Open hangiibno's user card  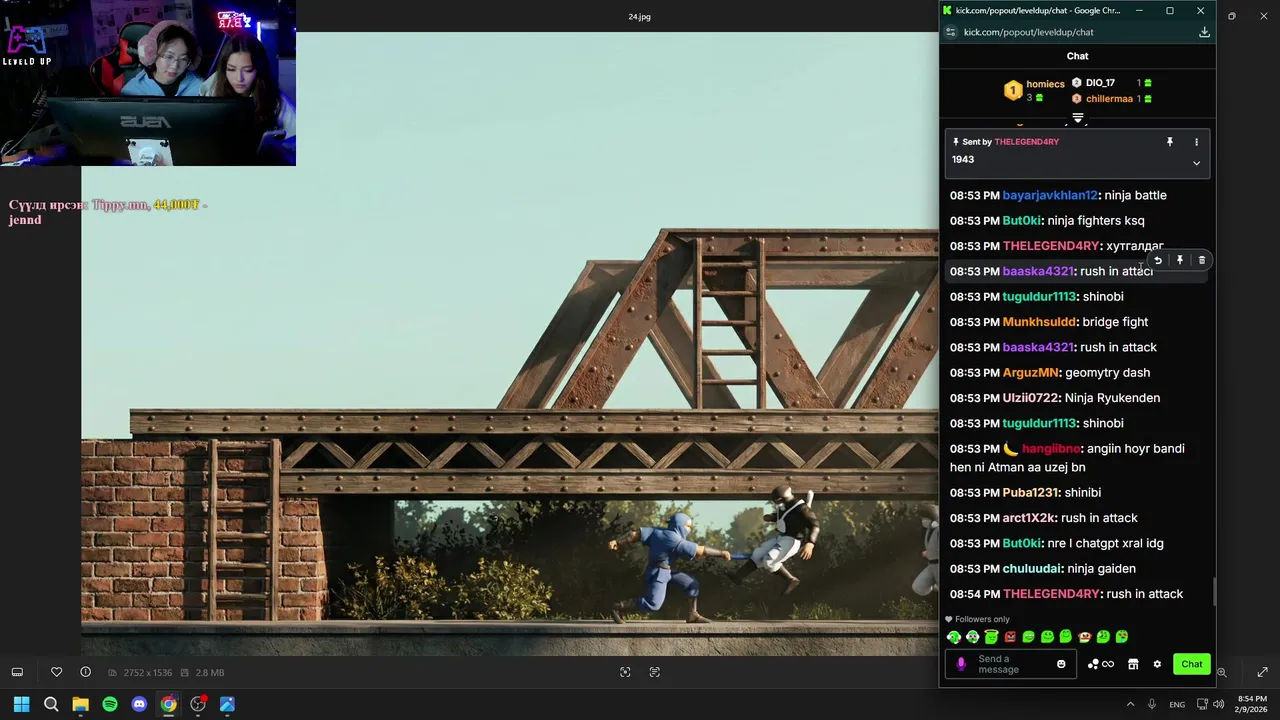point(1051,449)
